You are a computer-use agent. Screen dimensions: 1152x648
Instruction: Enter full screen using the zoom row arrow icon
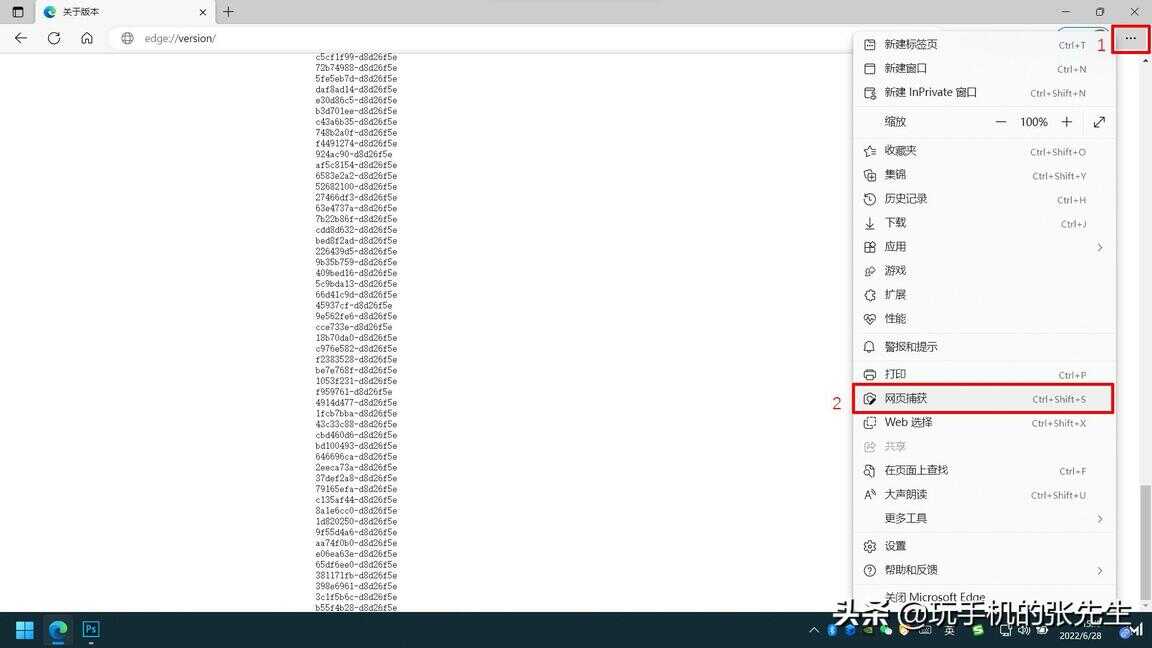pos(1099,122)
